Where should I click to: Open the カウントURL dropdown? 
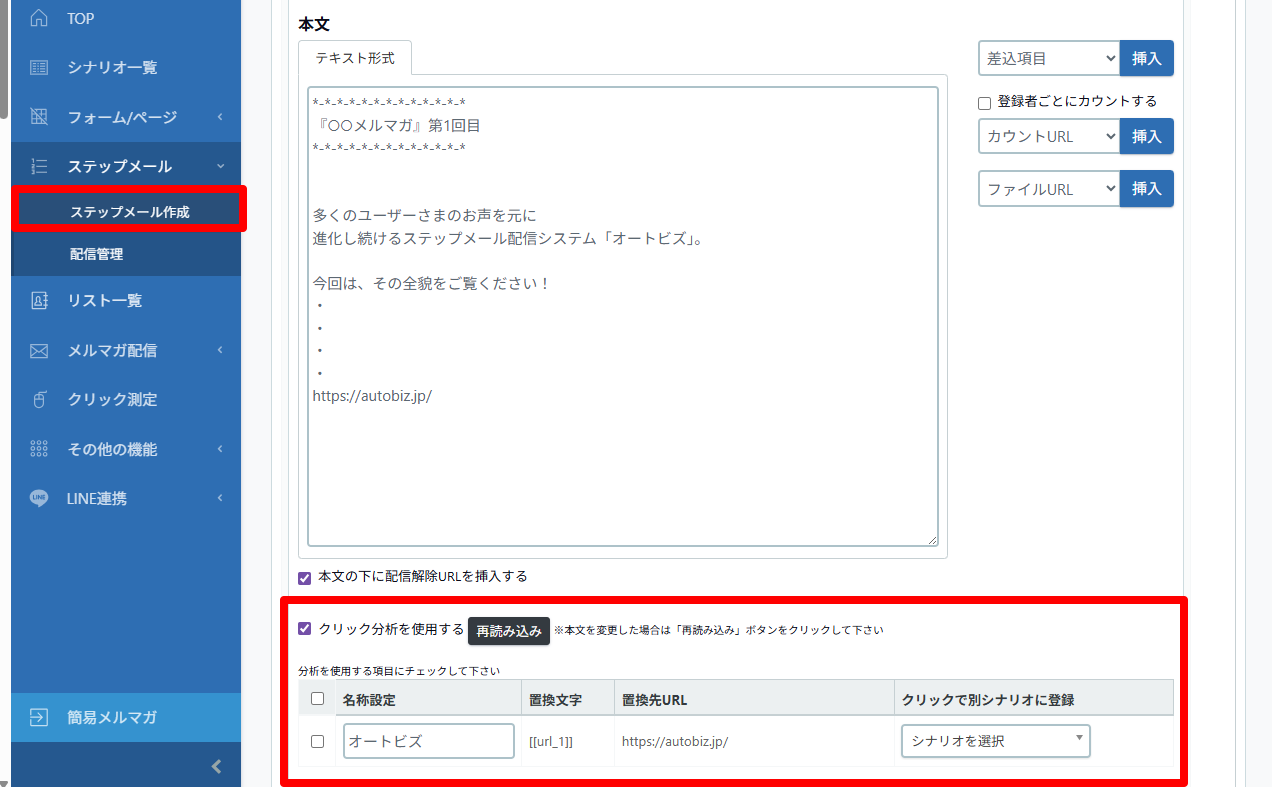(x=1048, y=136)
